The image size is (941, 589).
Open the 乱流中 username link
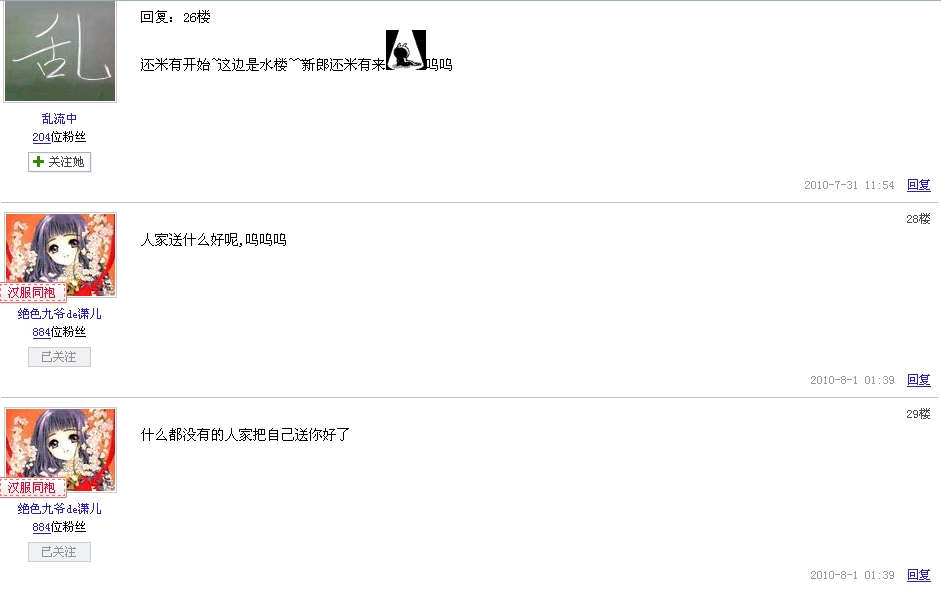click(59, 118)
